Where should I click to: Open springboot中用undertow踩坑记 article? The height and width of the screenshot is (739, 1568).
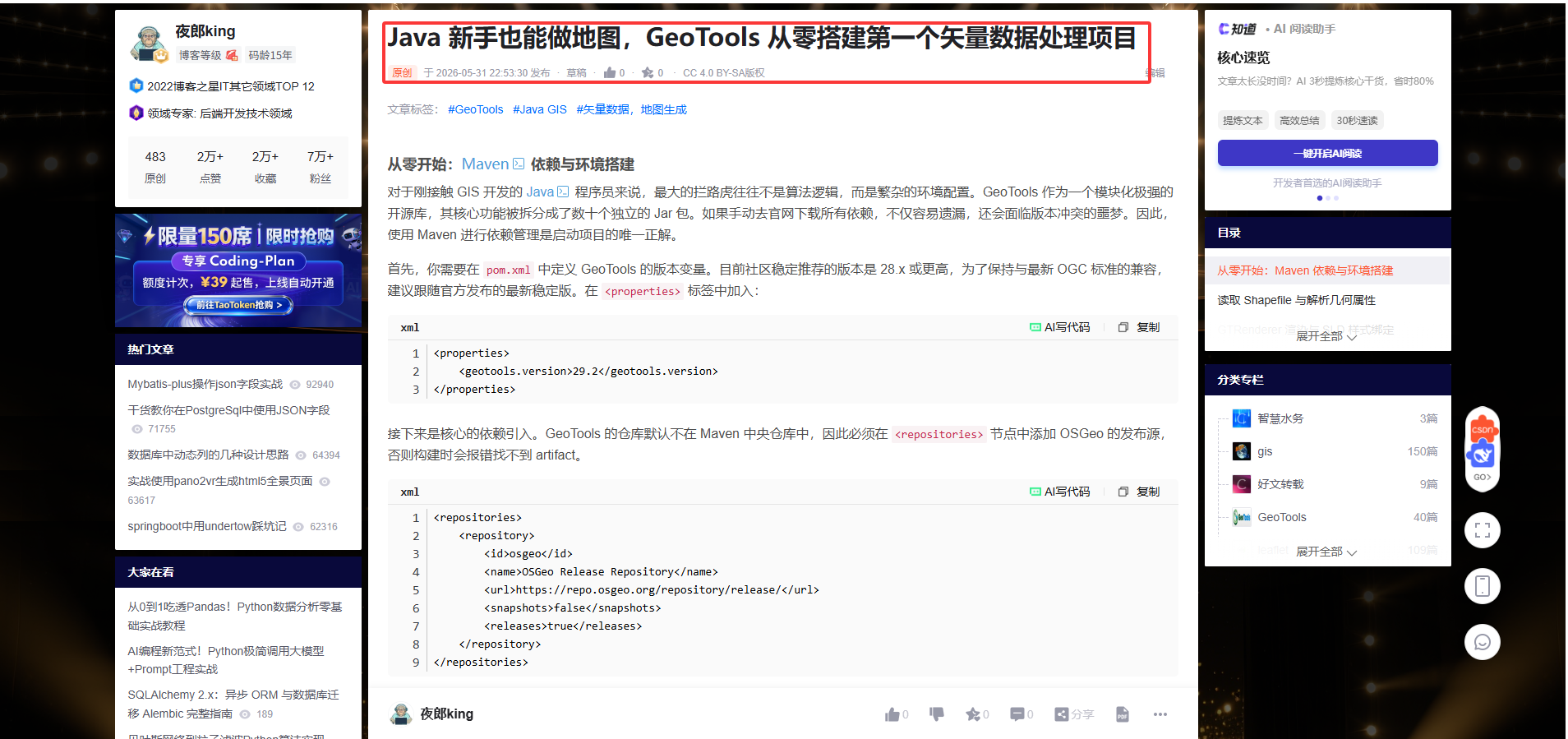click(x=207, y=526)
